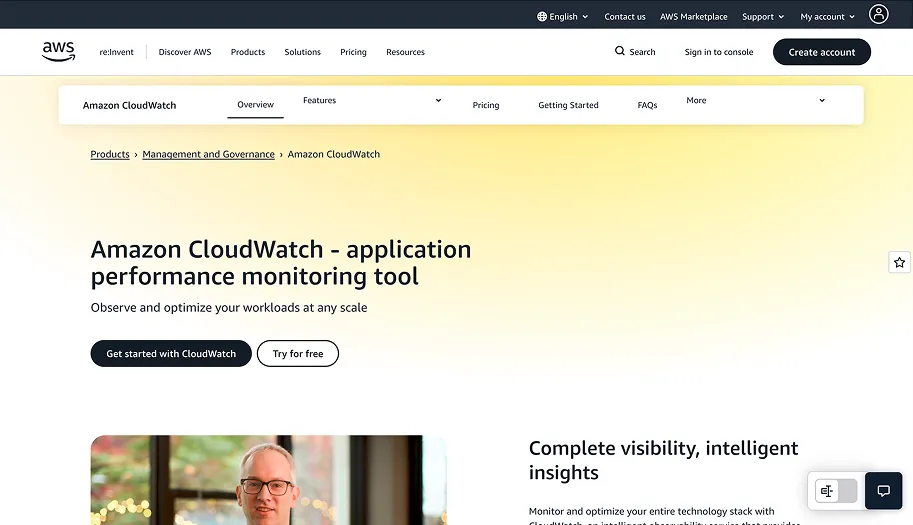The height and width of the screenshot is (525, 913).
Task: Click the Try for free button
Action: tap(298, 353)
